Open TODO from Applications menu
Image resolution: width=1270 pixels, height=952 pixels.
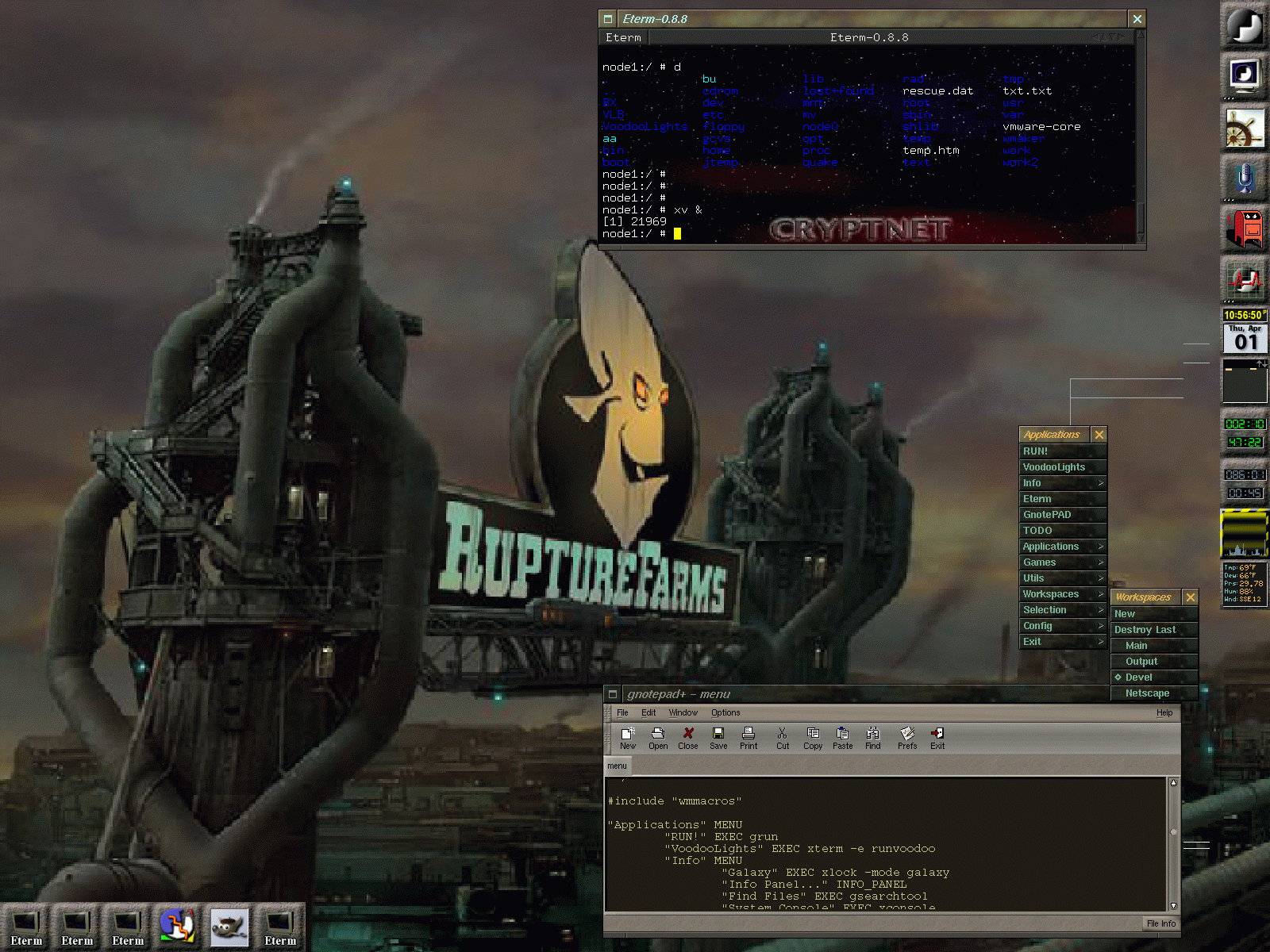(1063, 531)
